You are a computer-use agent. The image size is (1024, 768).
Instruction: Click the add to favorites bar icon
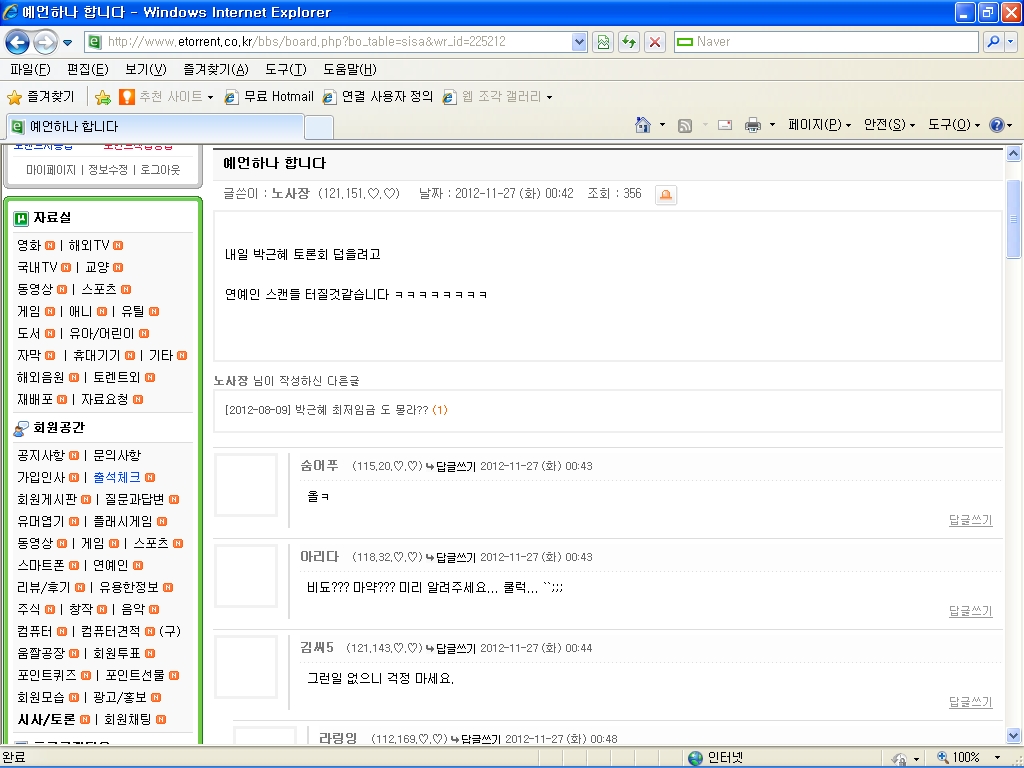pos(103,97)
